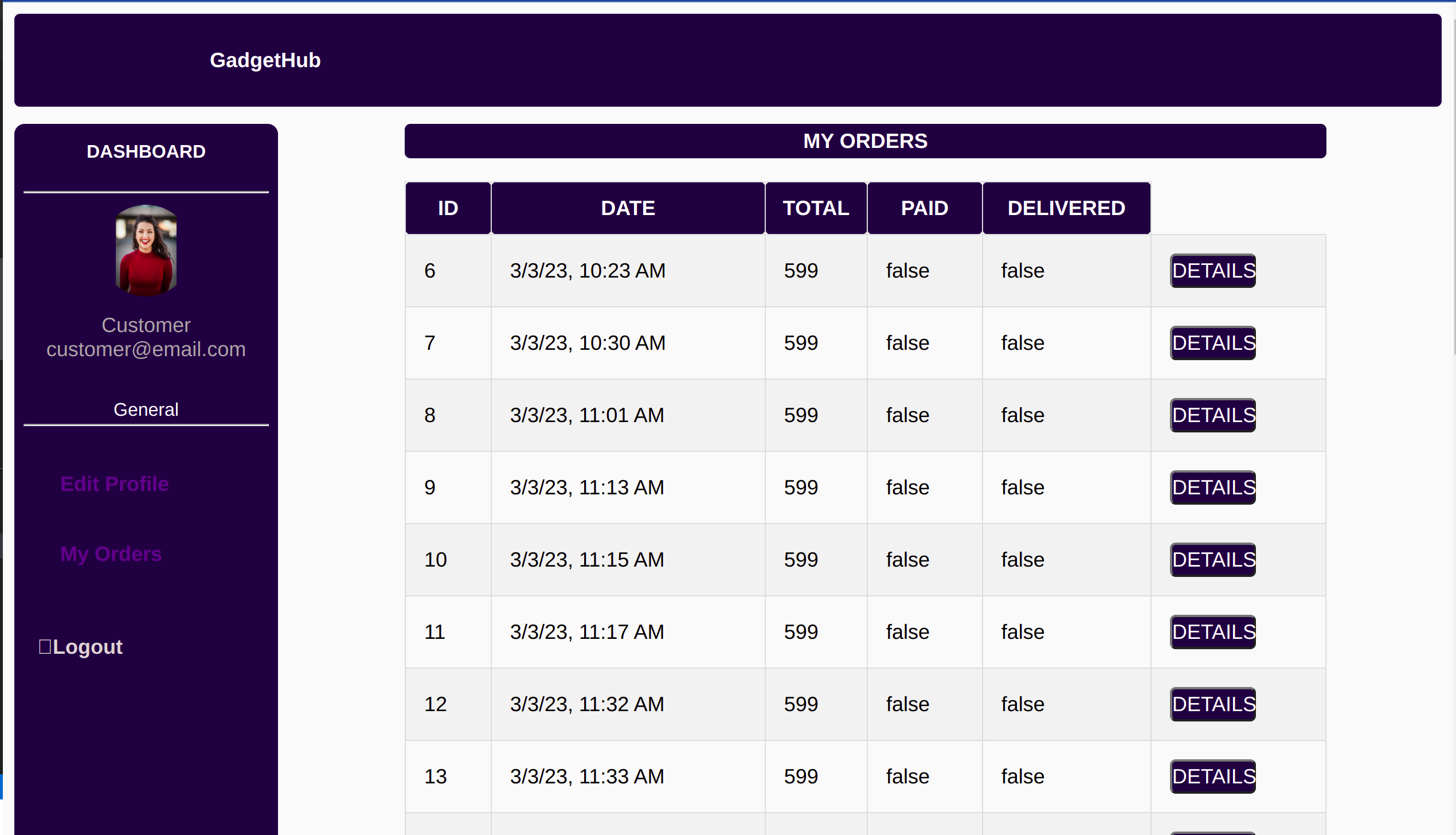Image resolution: width=1456 pixels, height=835 pixels.
Task: Open details for order 12
Action: point(1212,704)
